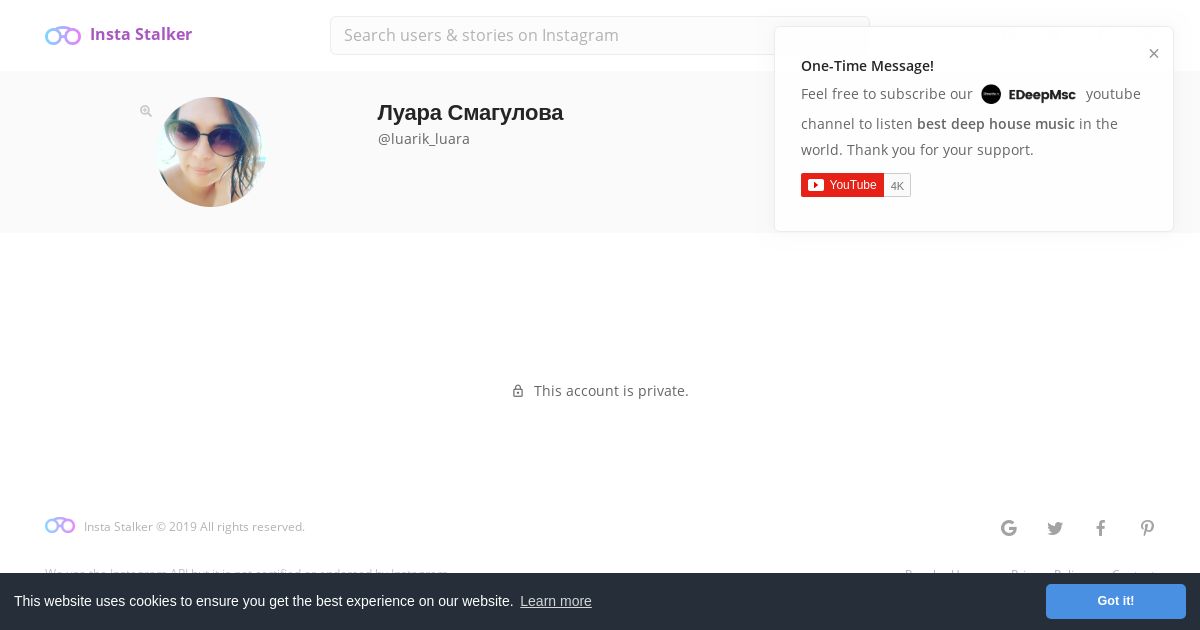Viewport: 1200px width, 630px height.
Task: Open the cookie 'Learn more' link
Action: (556, 601)
